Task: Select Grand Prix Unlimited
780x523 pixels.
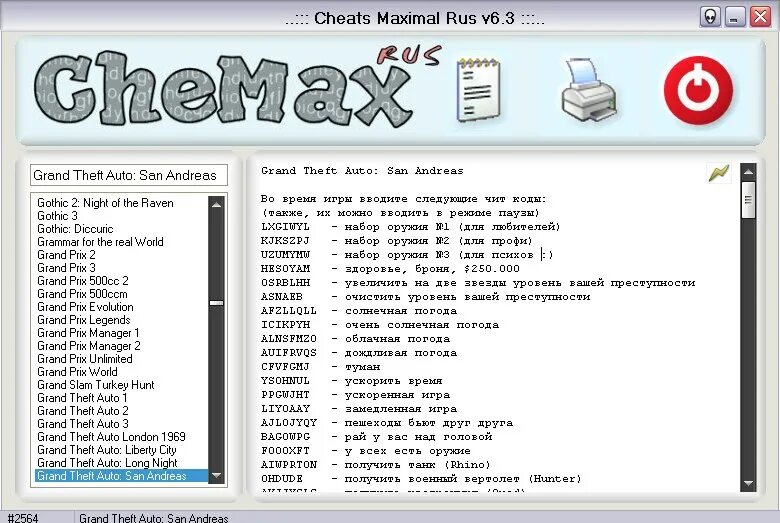Action: (85, 359)
